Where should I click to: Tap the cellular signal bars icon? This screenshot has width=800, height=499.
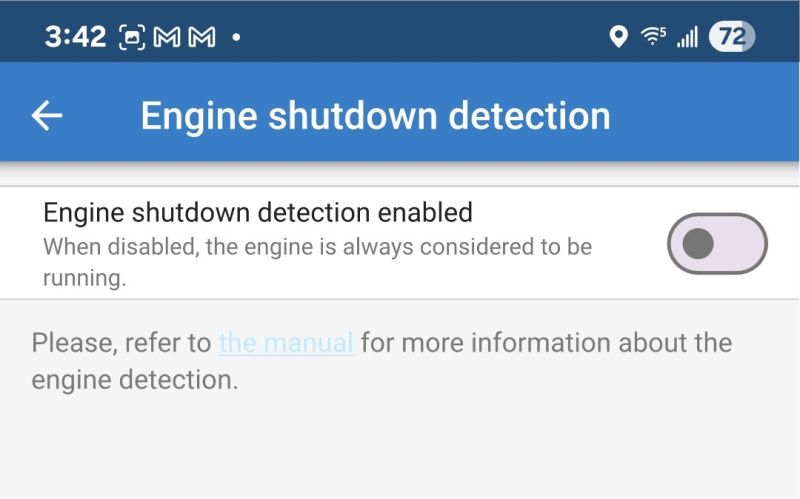(x=687, y=37)
